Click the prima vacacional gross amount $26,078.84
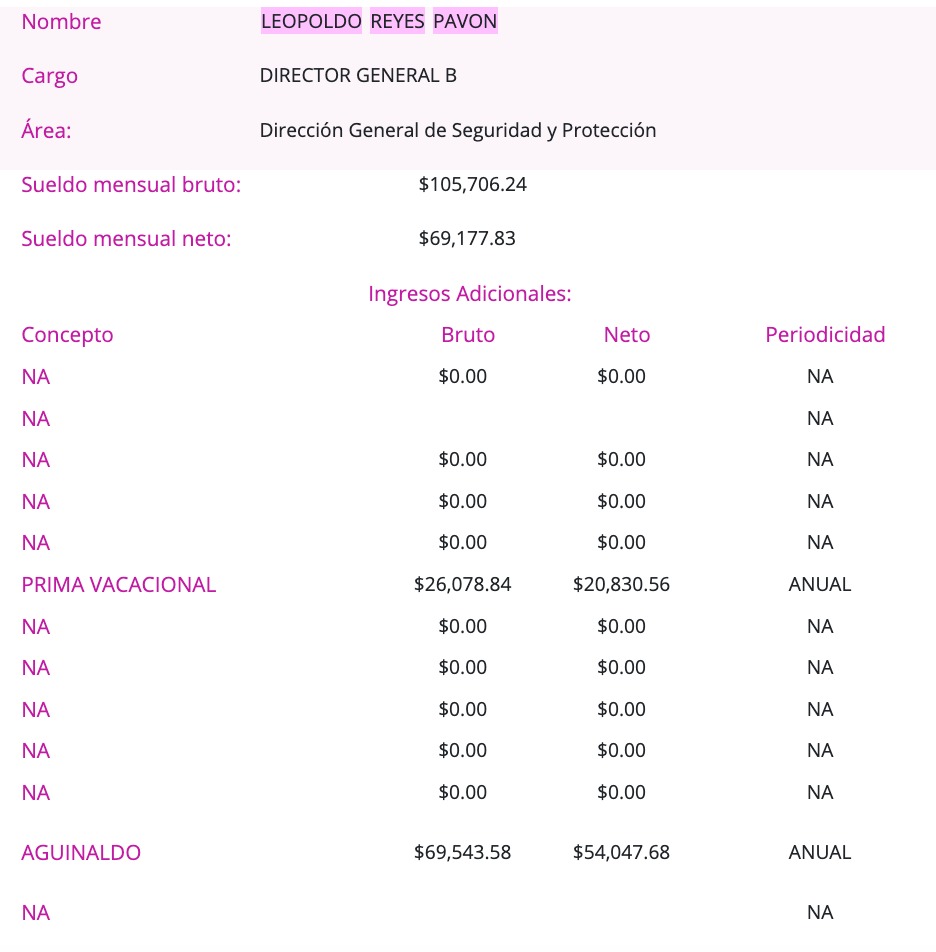This screenshot has width=936, height=952. 462,585
